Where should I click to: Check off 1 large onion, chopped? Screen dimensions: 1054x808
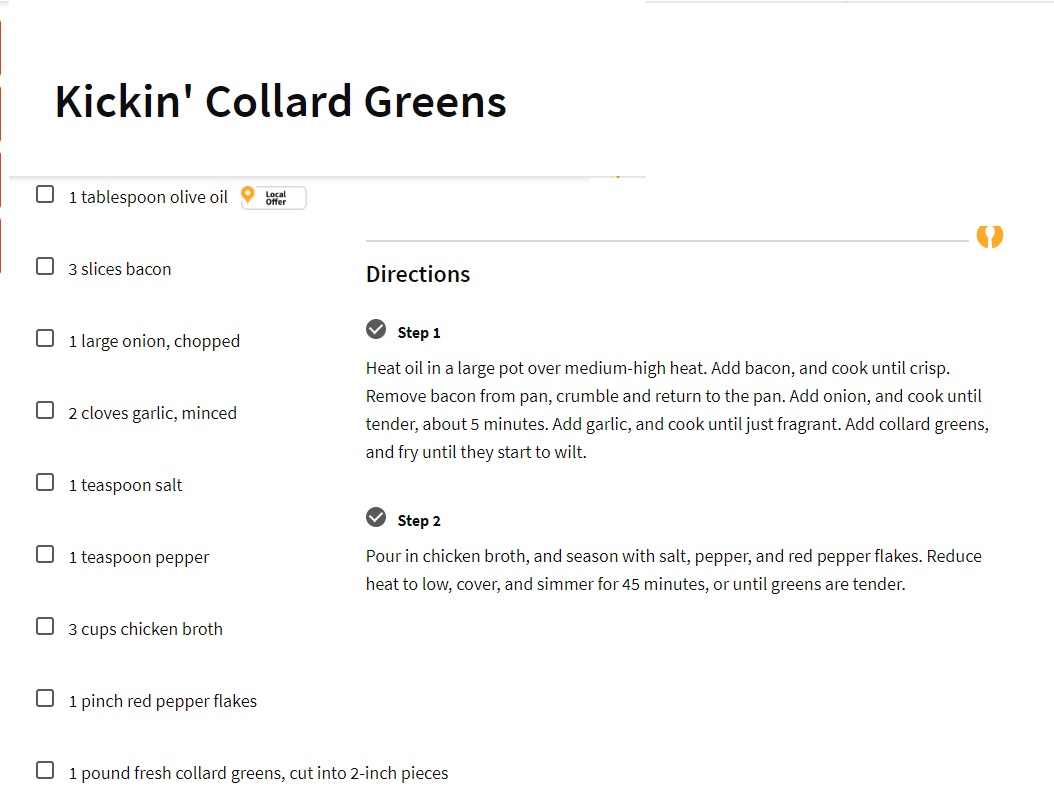click(x=45, y=338)
